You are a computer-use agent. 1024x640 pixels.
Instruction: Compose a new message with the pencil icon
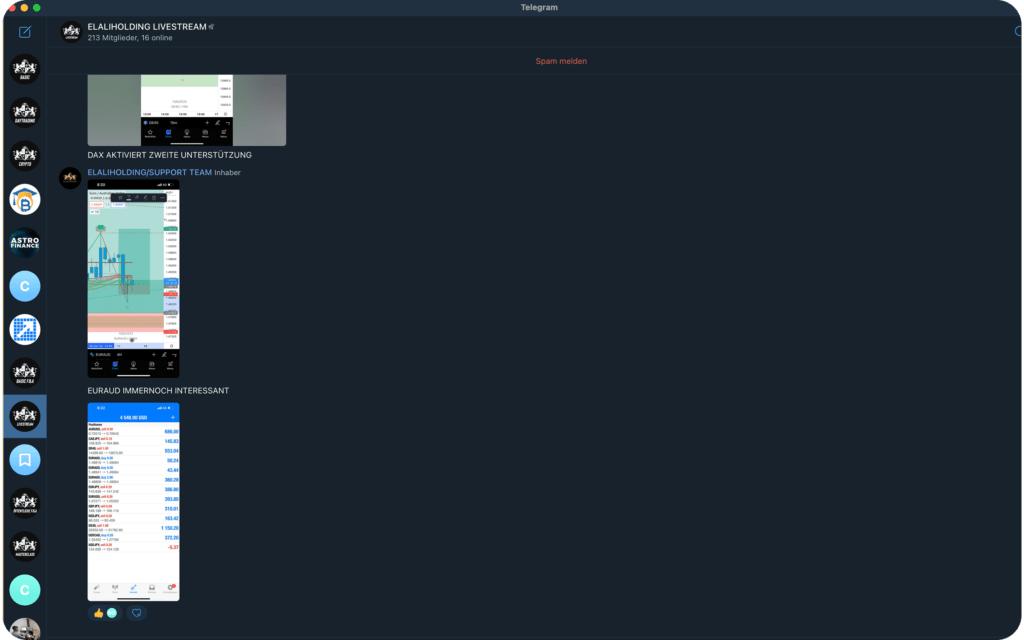25,32
